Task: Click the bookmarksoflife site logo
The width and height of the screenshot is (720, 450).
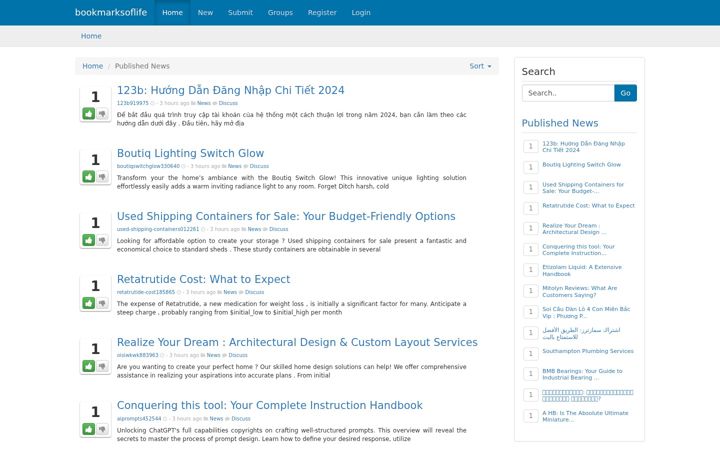Action: 111,12
